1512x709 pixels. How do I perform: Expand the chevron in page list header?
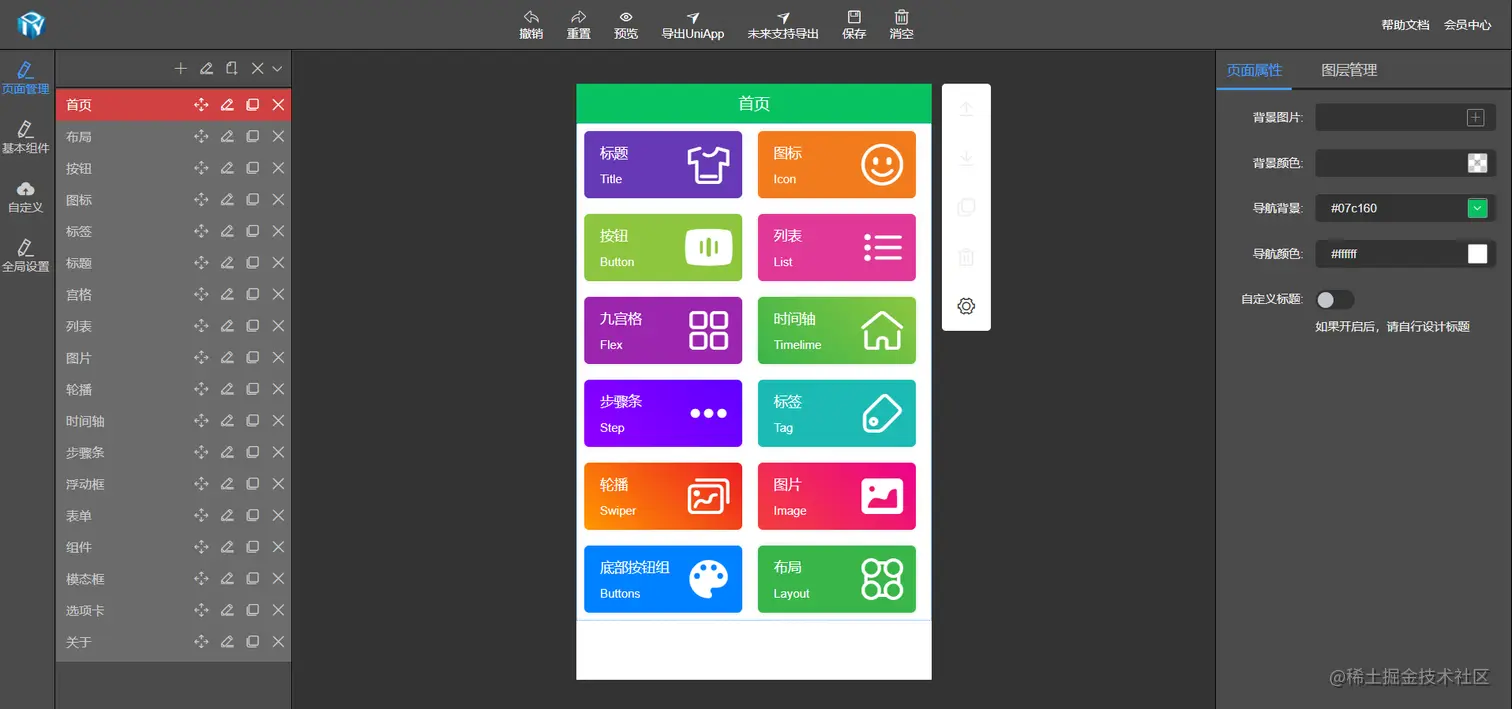click(x=277, y=68)
